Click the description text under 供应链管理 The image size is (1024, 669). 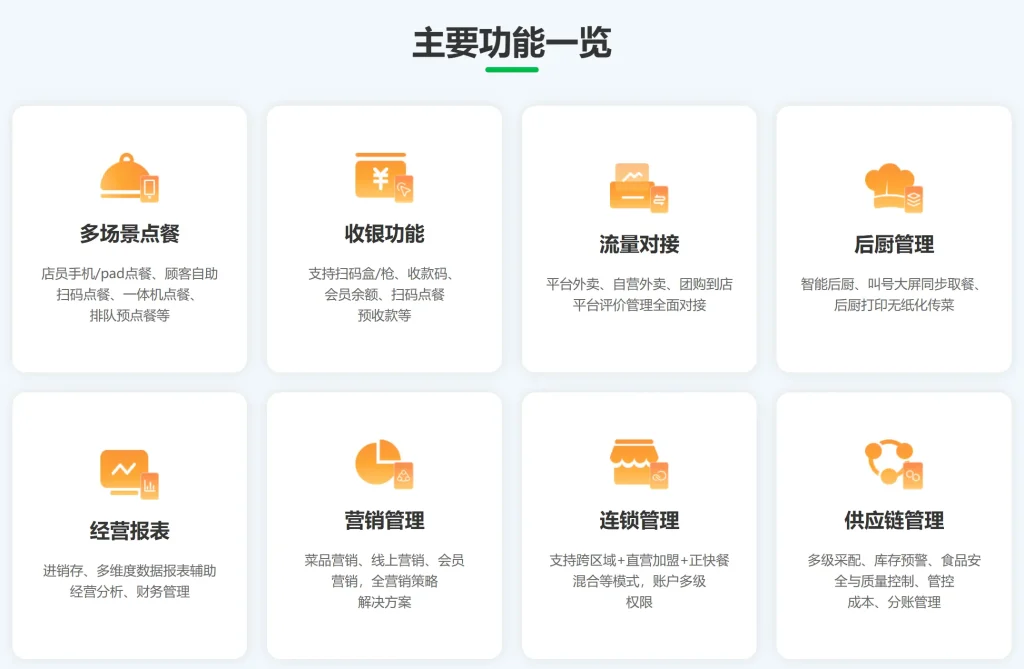tap(893, 581)
